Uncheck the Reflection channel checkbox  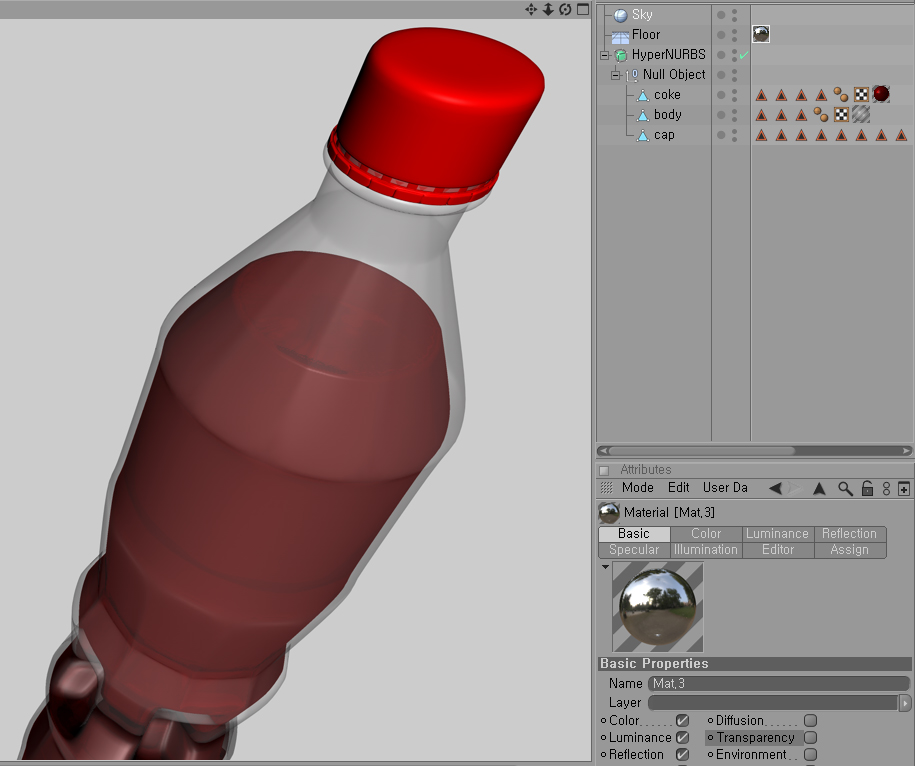click(682, 754)
